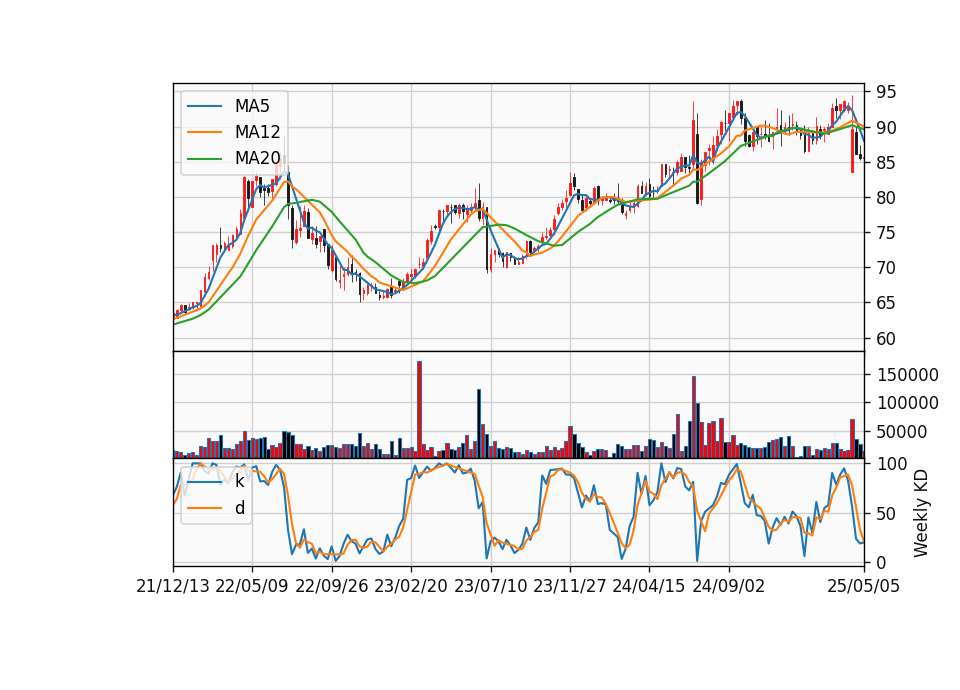The height and width of the screenshot is (690, 960).
Task: Click the Weekly KD axis label
Action: [921, 514]
